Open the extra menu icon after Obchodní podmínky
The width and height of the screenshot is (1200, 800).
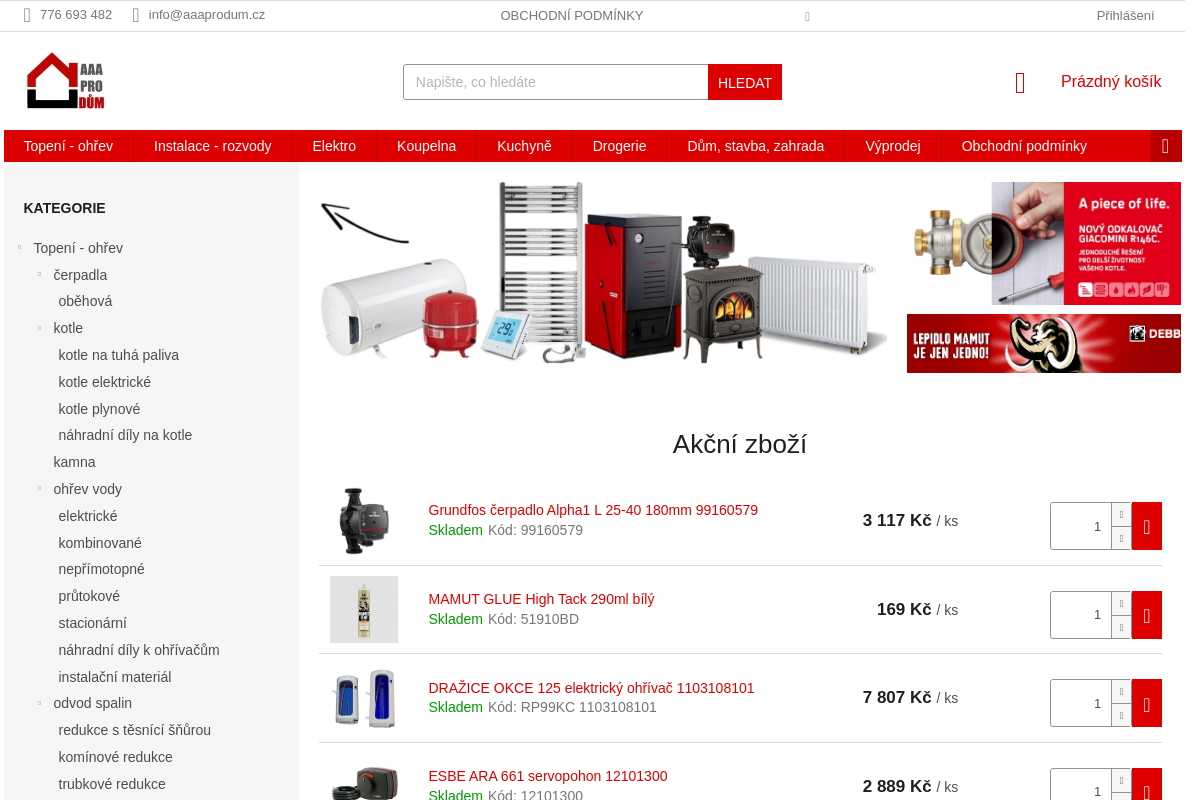point(1165,146)
